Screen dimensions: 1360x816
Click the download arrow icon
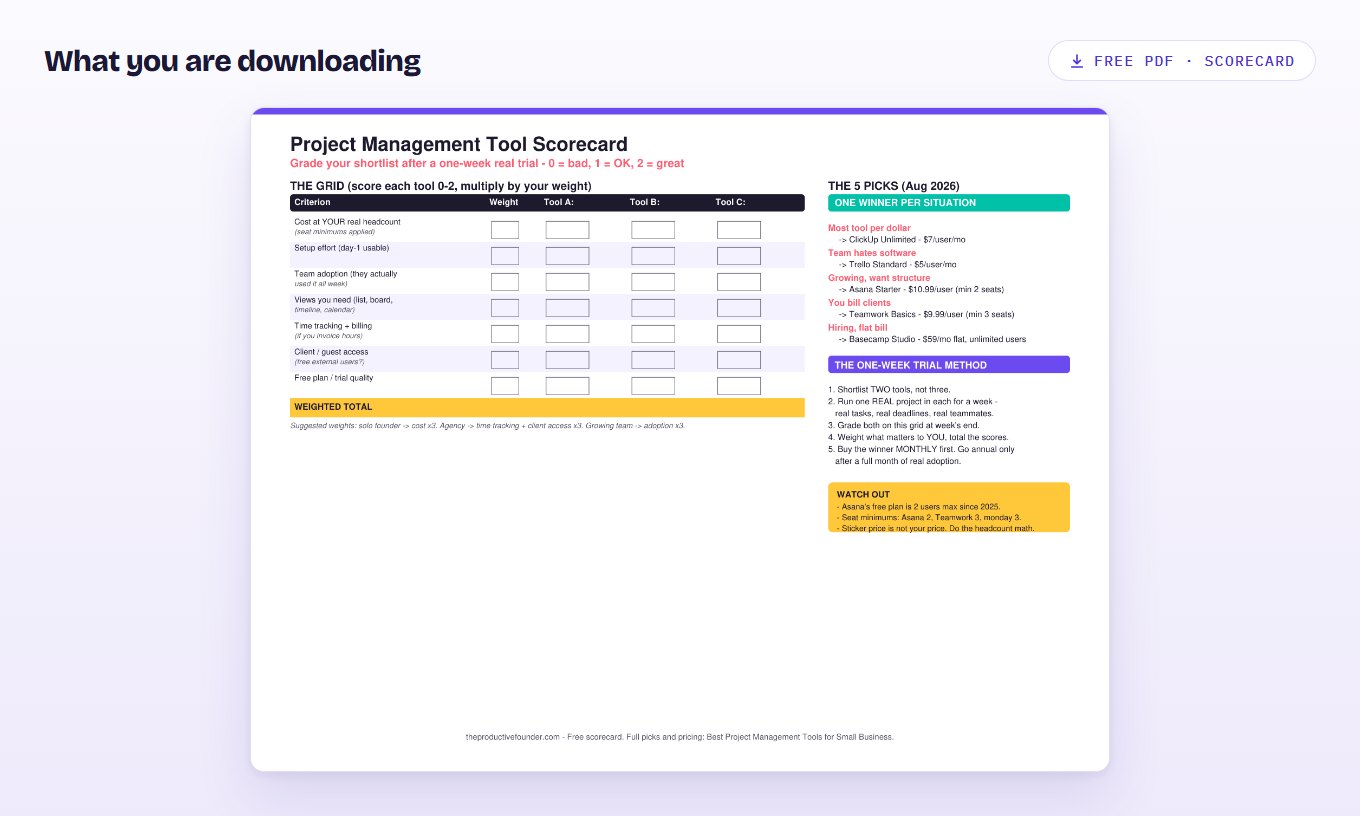point(1077,61)
